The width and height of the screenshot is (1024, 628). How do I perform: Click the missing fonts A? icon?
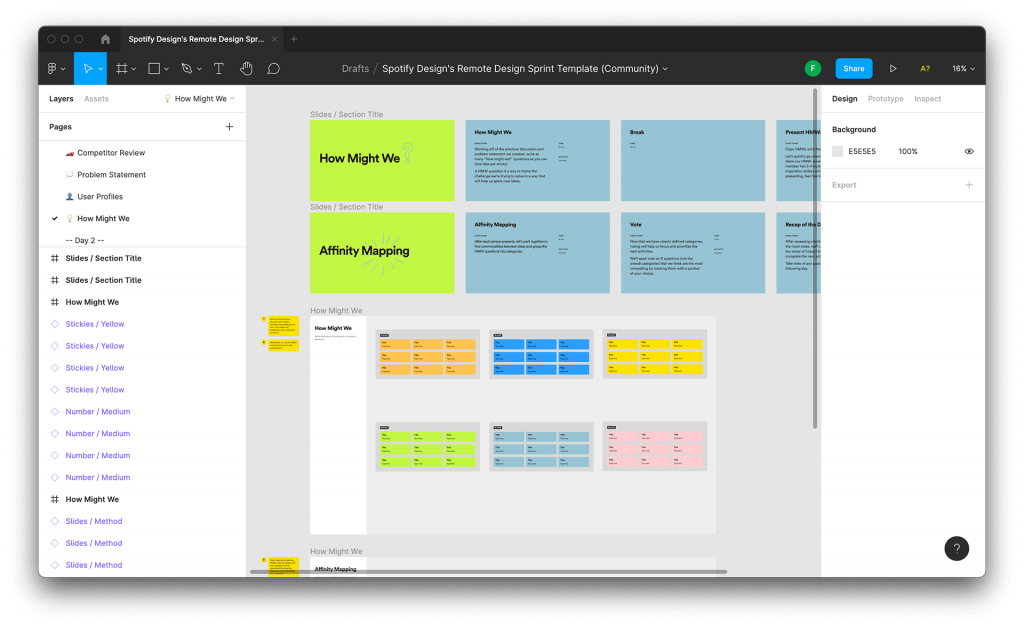pyautogui.click(x=925, y=69)
